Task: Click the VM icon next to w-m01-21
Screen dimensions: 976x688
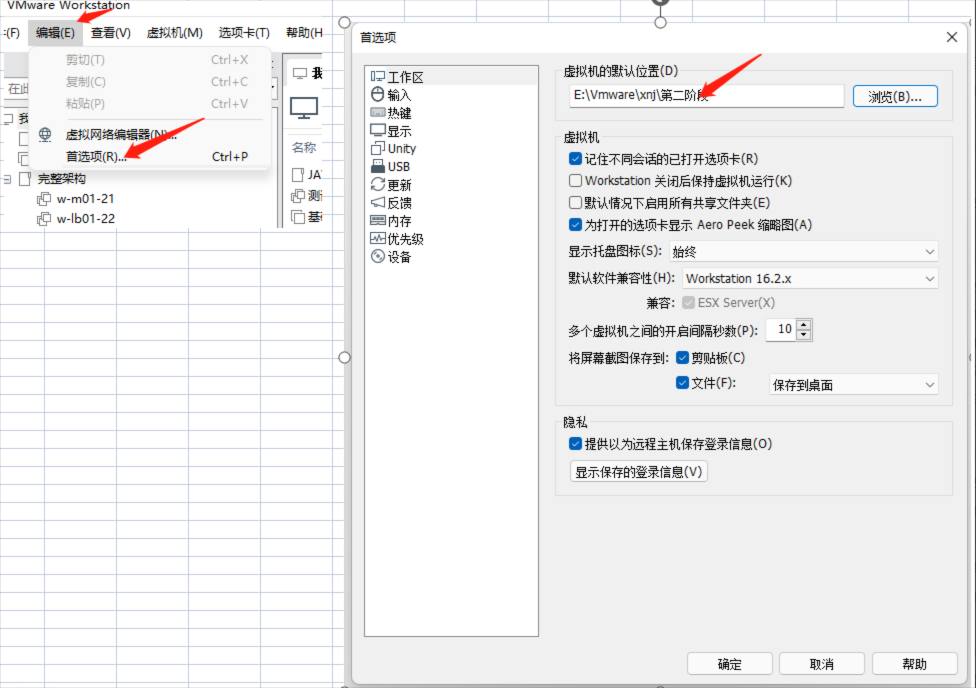Action: tap(44, 199)
